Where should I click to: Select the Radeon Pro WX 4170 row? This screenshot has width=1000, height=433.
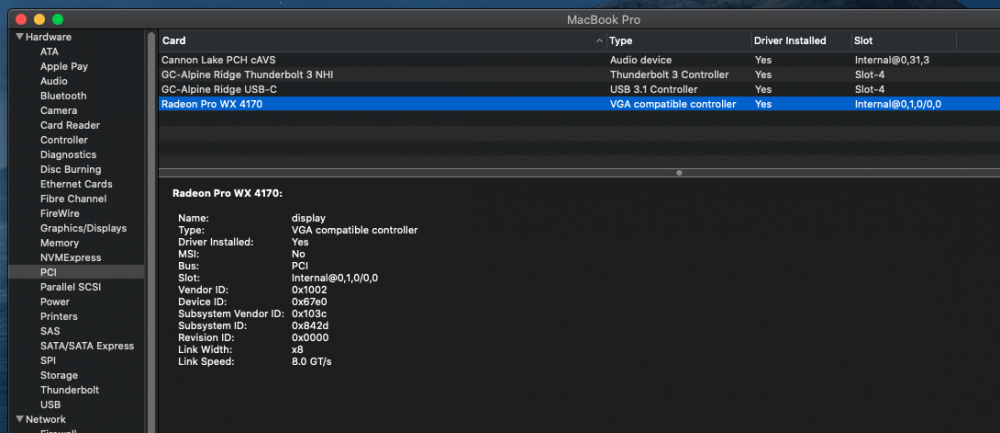point(579,104)
